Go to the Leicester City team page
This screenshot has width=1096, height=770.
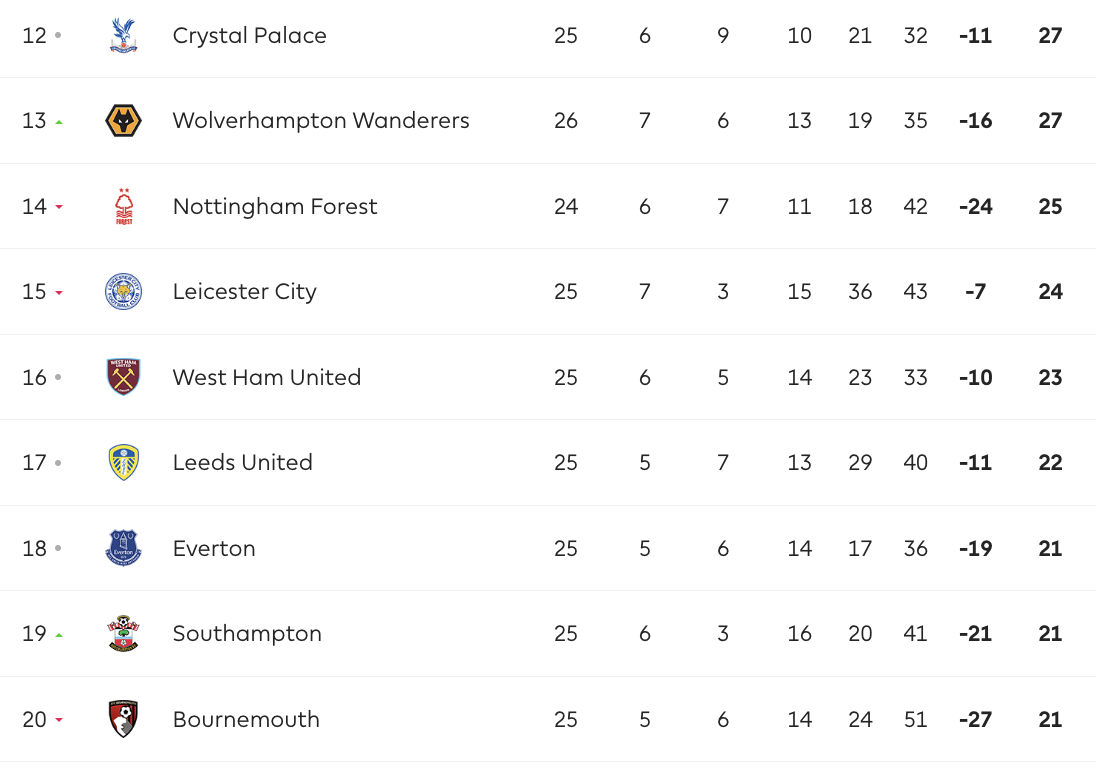tap(244, 292)
